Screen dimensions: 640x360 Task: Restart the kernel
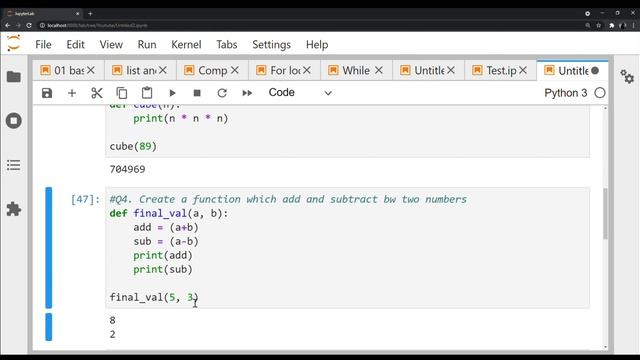(222, 93)
